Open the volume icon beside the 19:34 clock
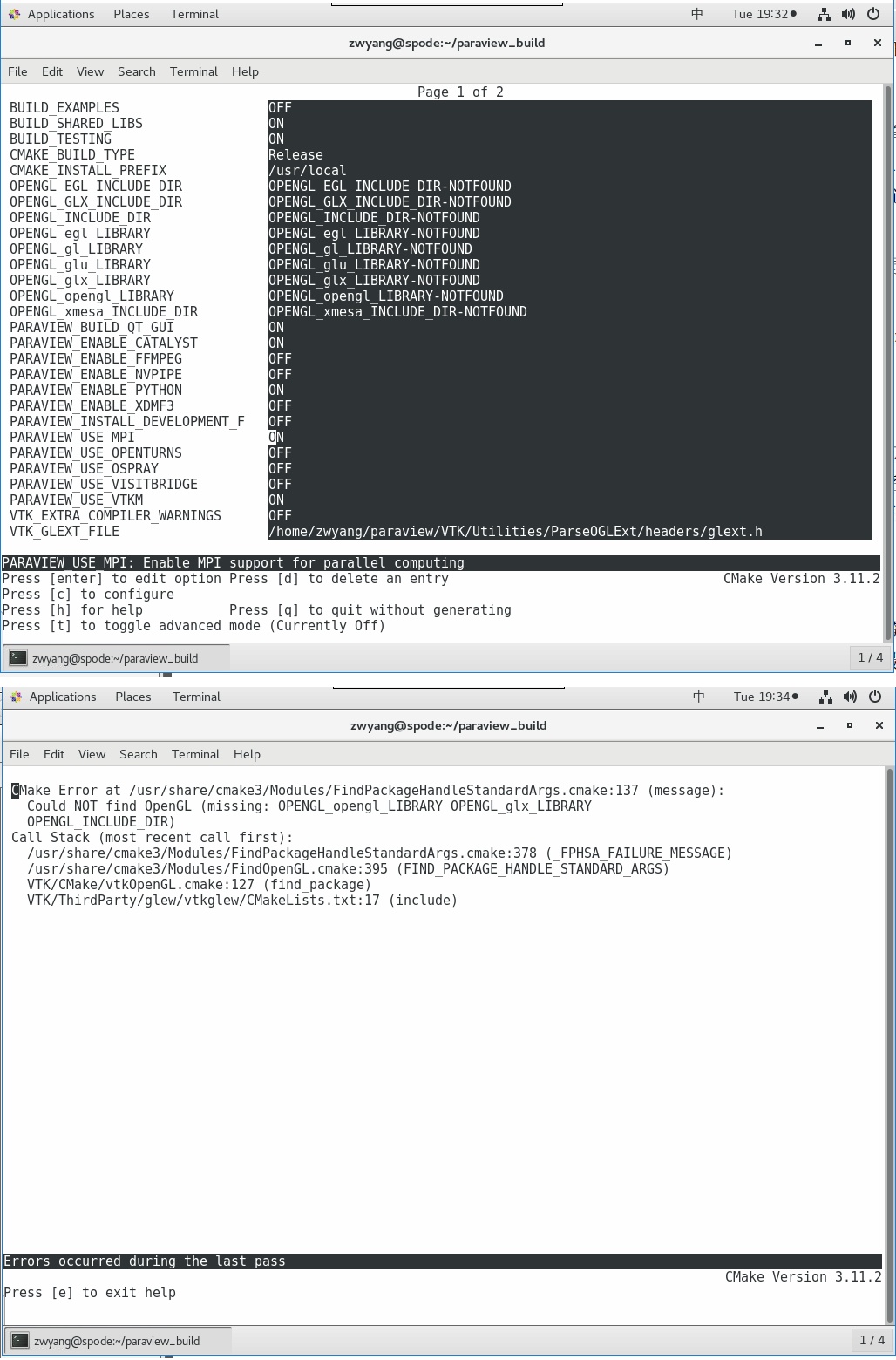The image size is (896, 1360). 850,697
